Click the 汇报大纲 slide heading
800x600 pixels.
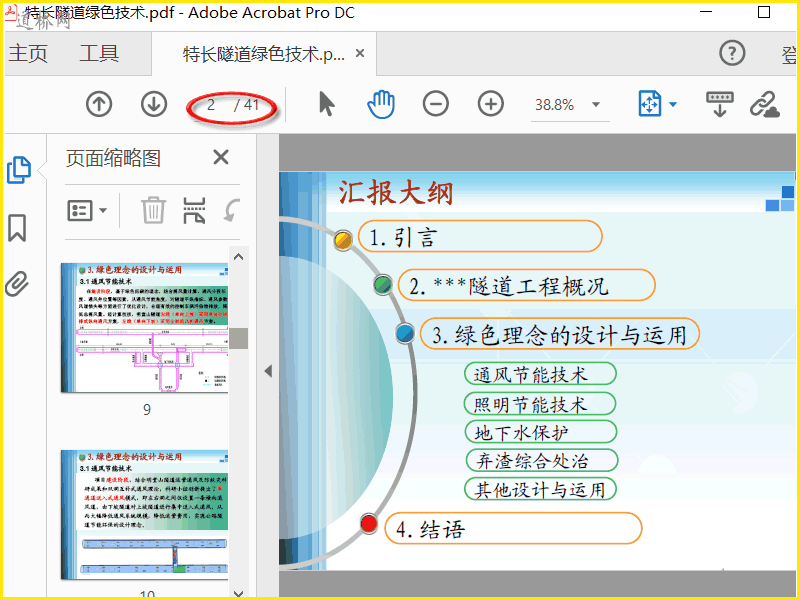click(x=396, y=193)
